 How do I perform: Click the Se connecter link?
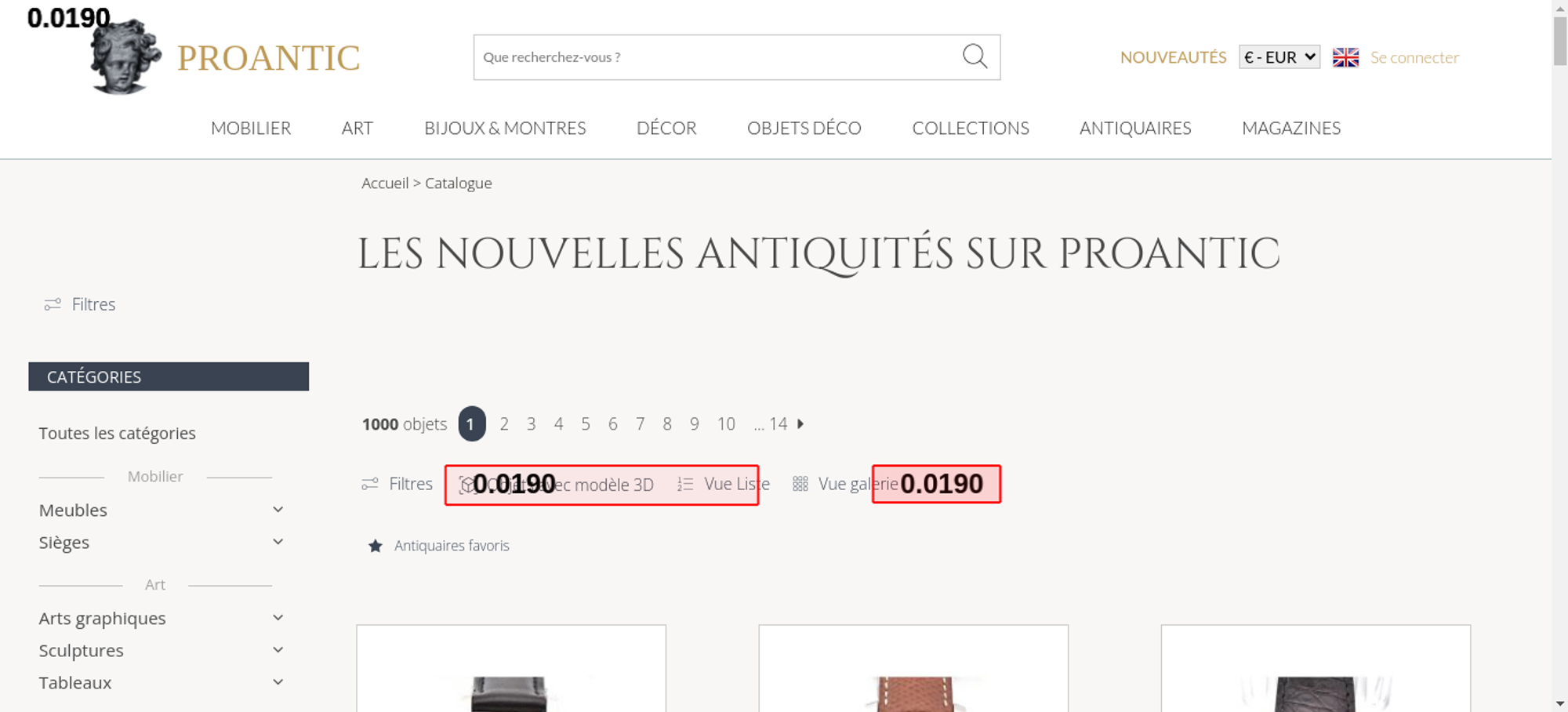pyautogui.click(x=1414, y=57)
